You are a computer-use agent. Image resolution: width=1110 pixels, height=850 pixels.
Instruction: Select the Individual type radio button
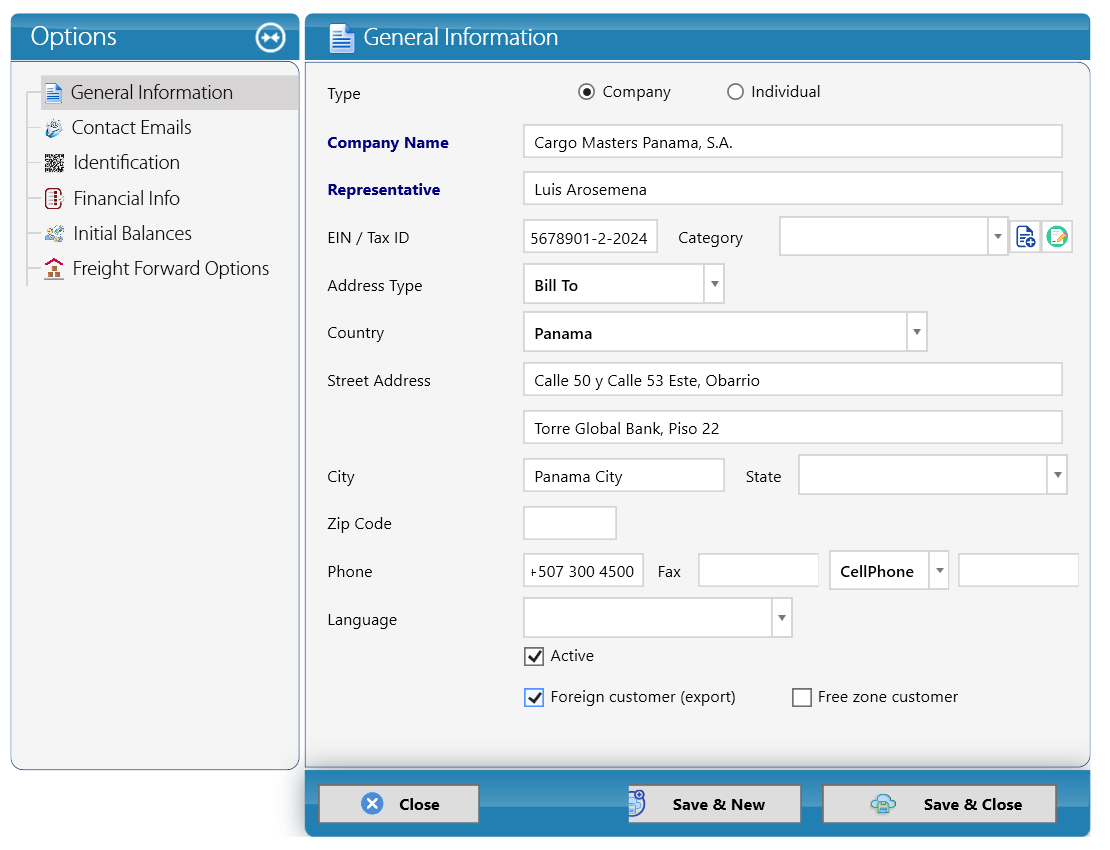[736, 92]
